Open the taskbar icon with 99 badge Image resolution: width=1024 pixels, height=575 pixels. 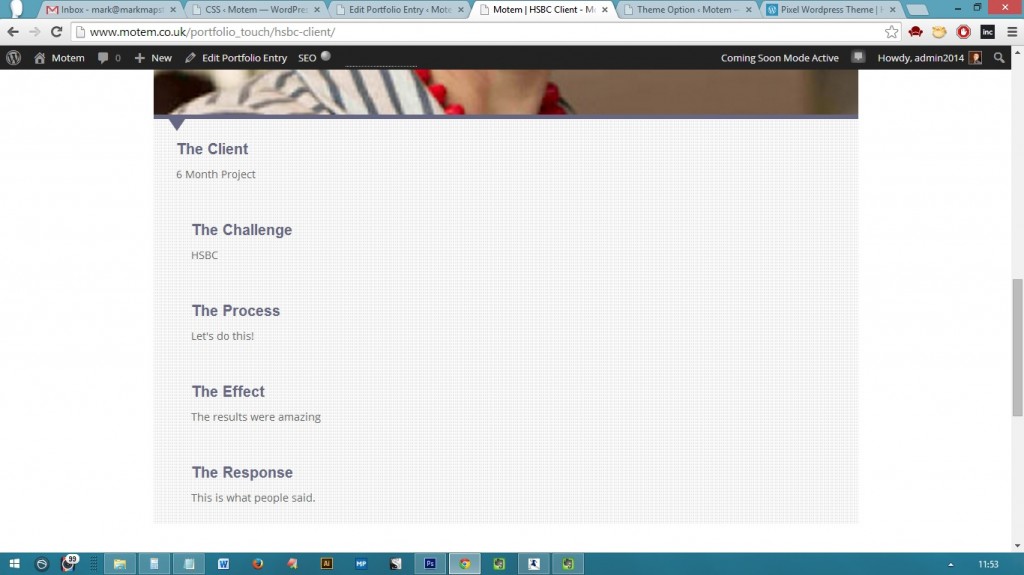coord(69,563)
